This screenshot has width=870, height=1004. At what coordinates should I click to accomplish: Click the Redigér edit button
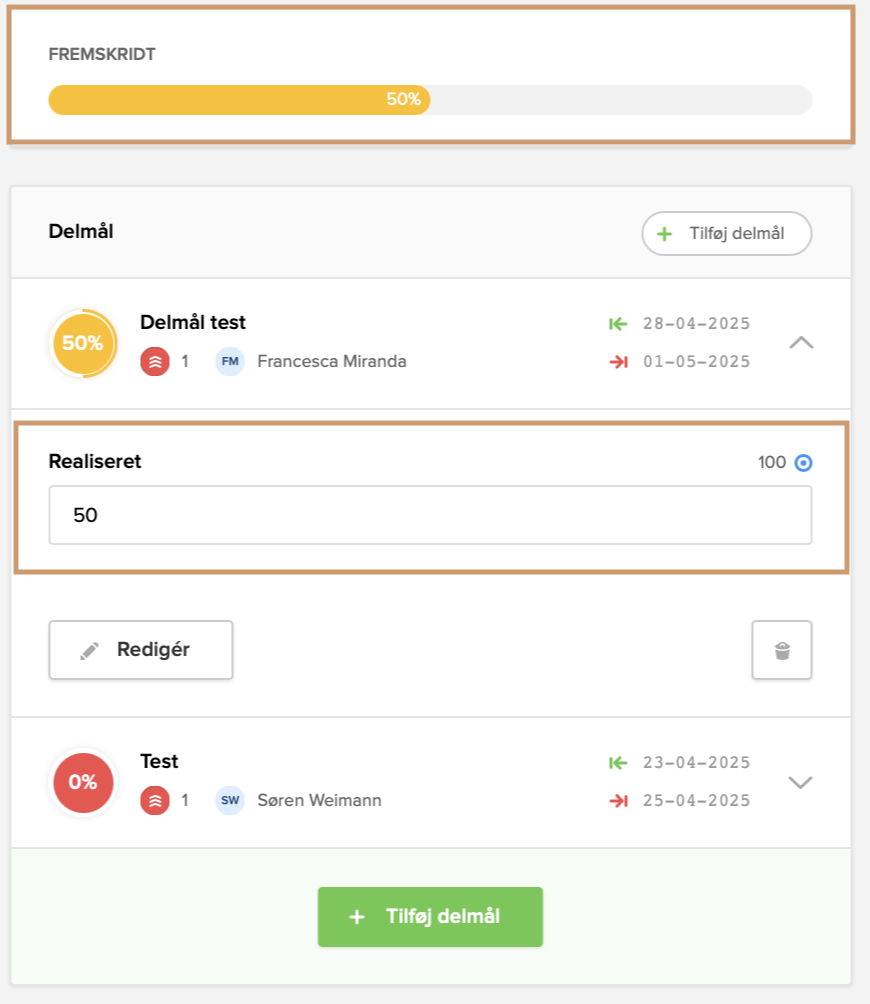pyautogui.click(x=141, y=650)
